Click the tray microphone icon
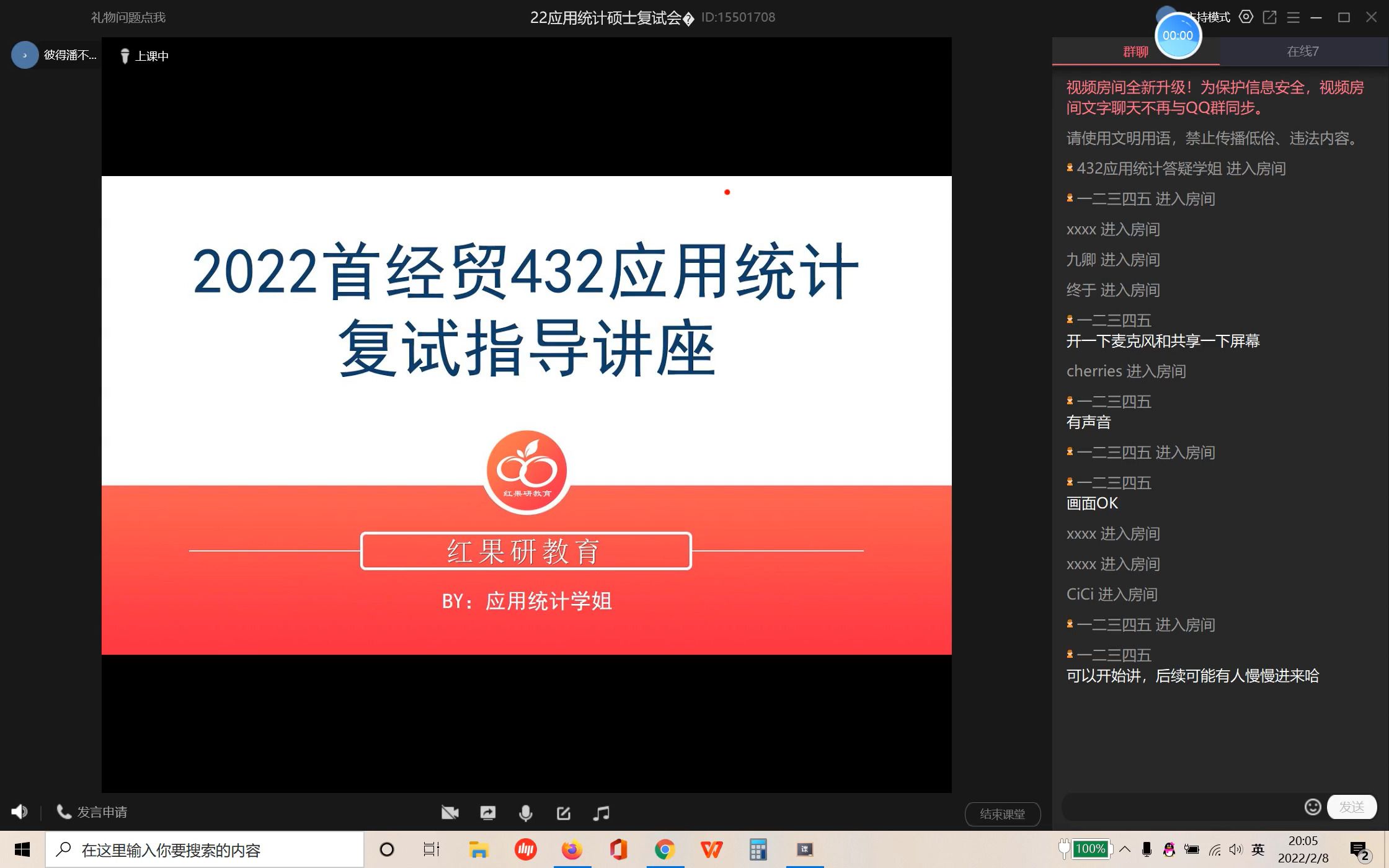 coord(1147,849)
